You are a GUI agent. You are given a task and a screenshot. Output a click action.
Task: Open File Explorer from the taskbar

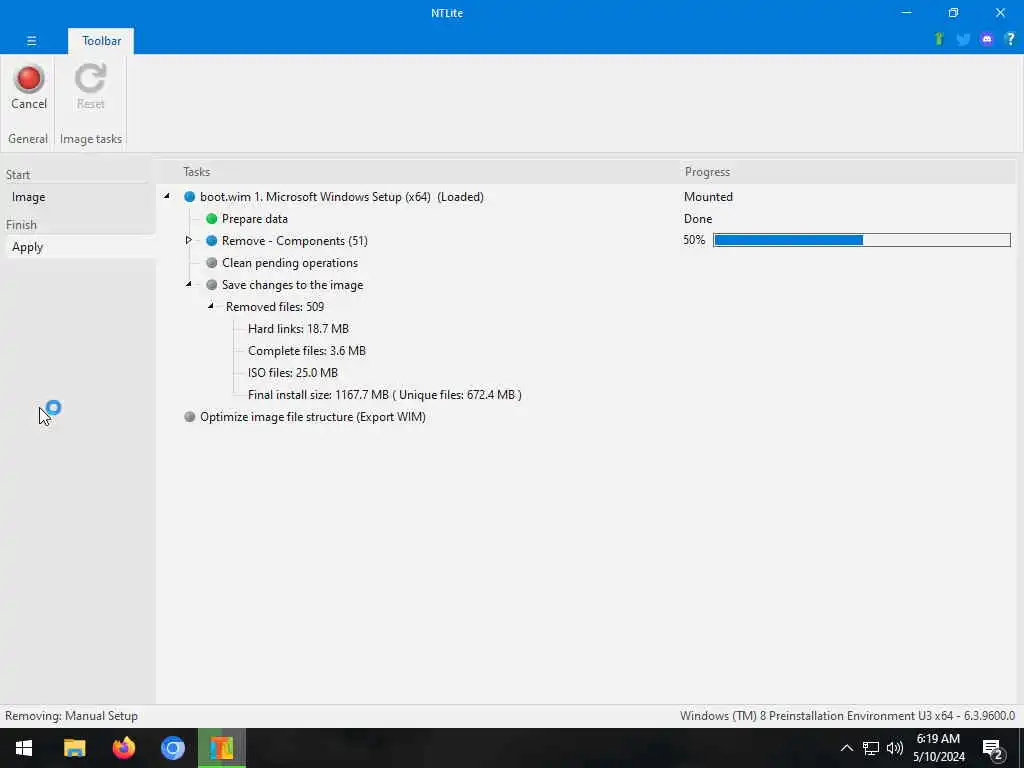click(74, 748)
